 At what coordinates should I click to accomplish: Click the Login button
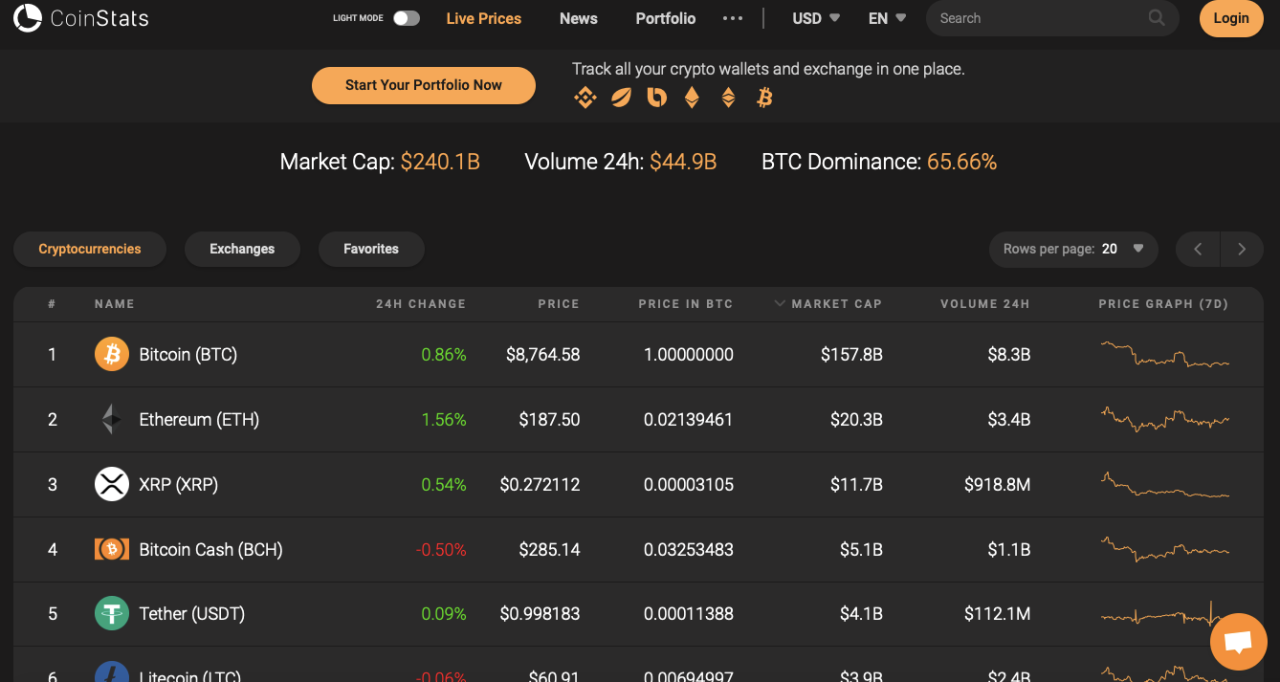click(x=1231, y=18)
